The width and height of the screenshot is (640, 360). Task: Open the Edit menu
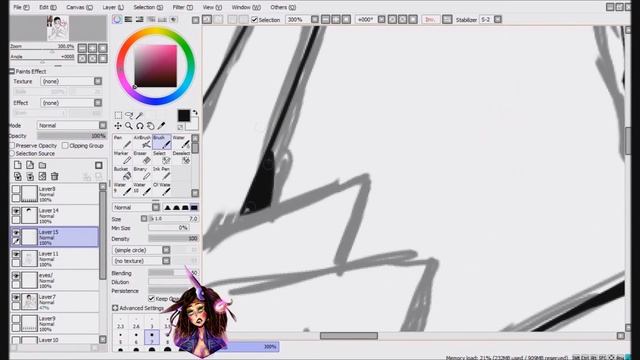pos(47,7)
